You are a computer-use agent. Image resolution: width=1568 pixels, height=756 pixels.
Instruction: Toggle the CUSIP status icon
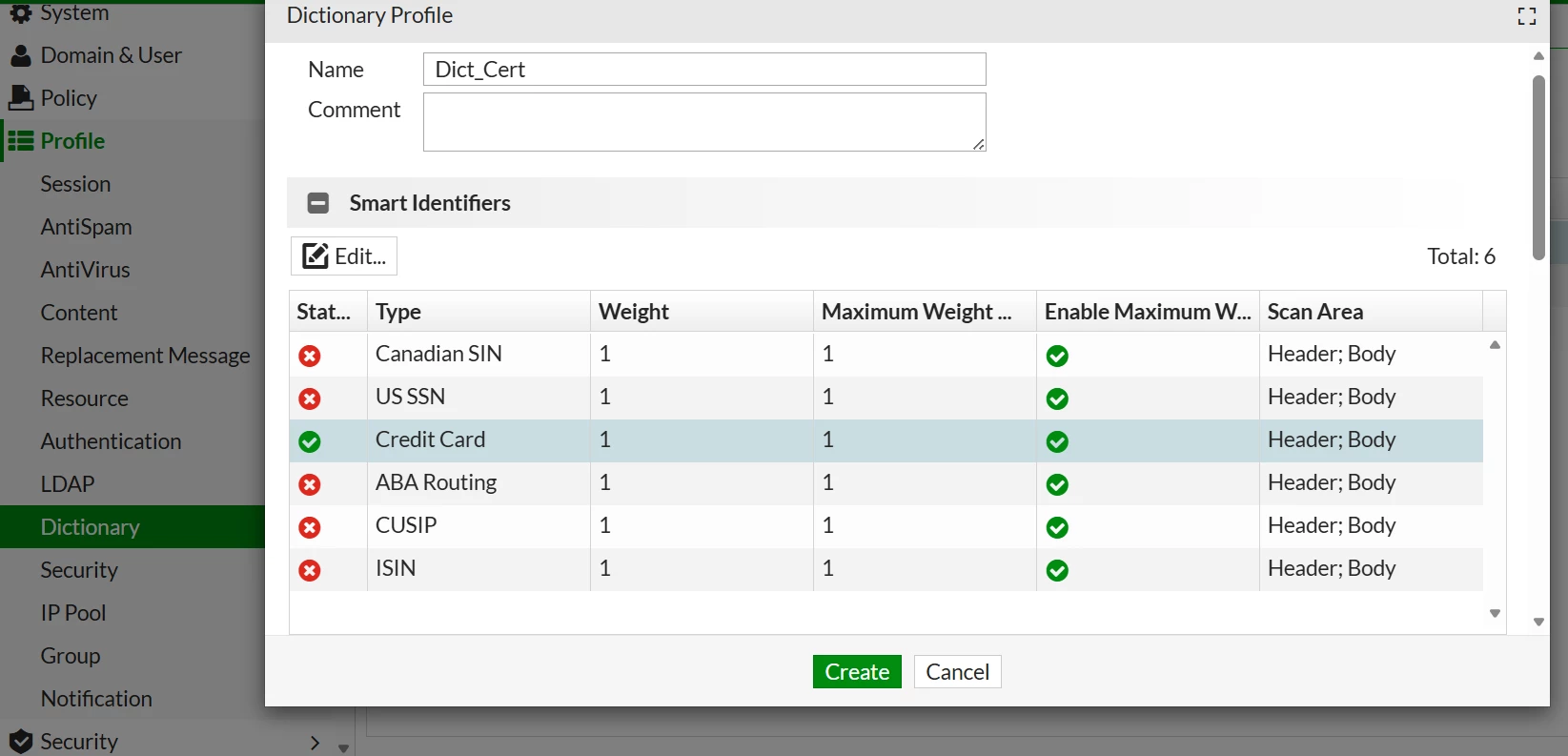point(310,527)
